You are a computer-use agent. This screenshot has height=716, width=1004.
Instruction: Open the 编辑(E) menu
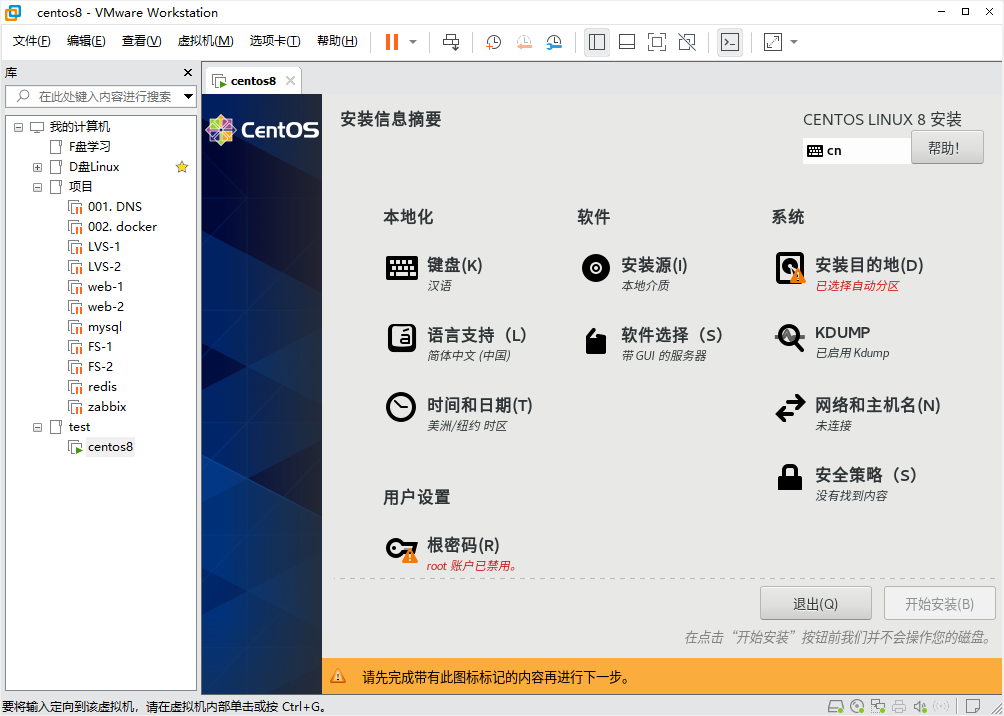pyautogui.click(x=86, y=41)
